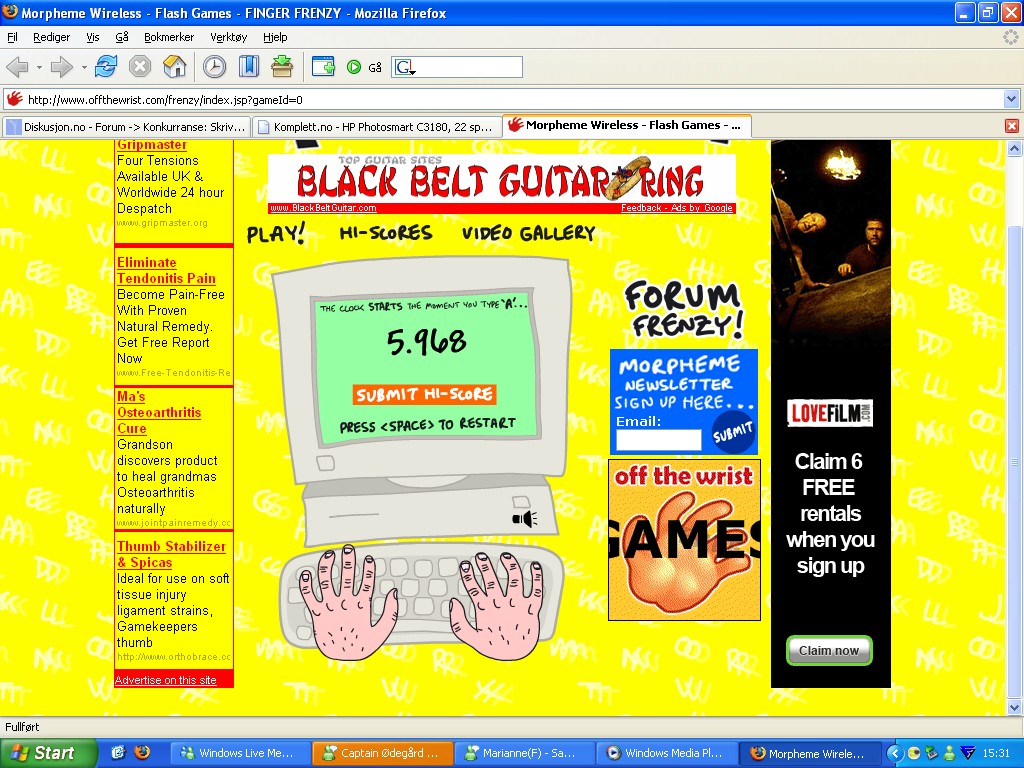Reload the current page

tap(106, 67)
